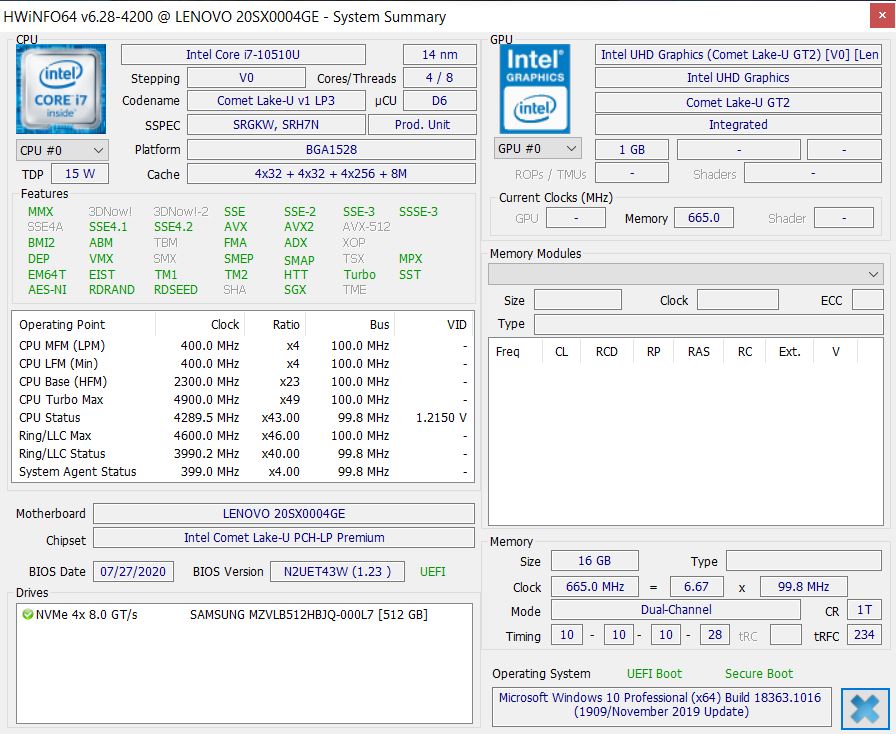Select the CPU Base (HFM) row

coord(243,382)
